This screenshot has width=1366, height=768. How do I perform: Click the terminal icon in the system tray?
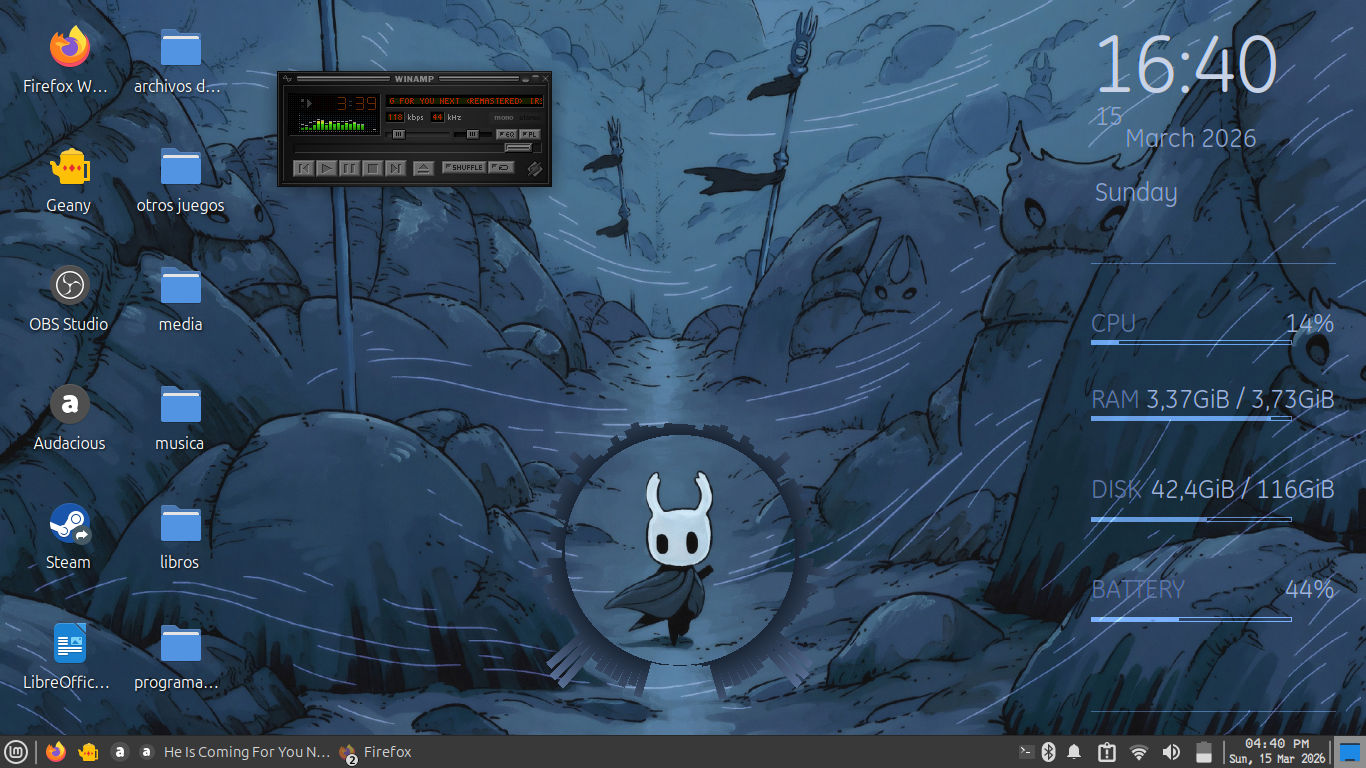click(x=1025, y=752)
